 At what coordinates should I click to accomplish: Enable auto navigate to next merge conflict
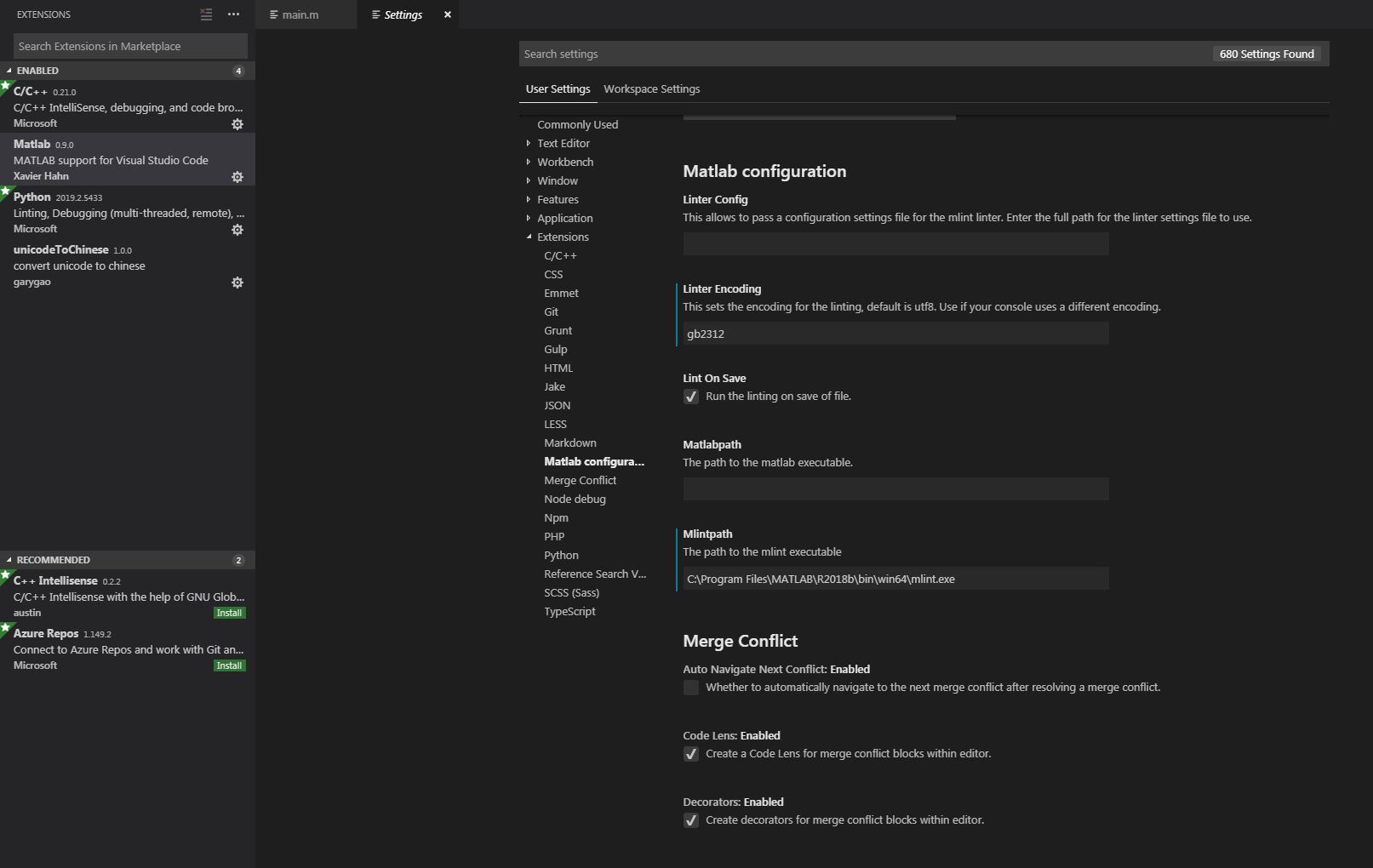(690, 687)
